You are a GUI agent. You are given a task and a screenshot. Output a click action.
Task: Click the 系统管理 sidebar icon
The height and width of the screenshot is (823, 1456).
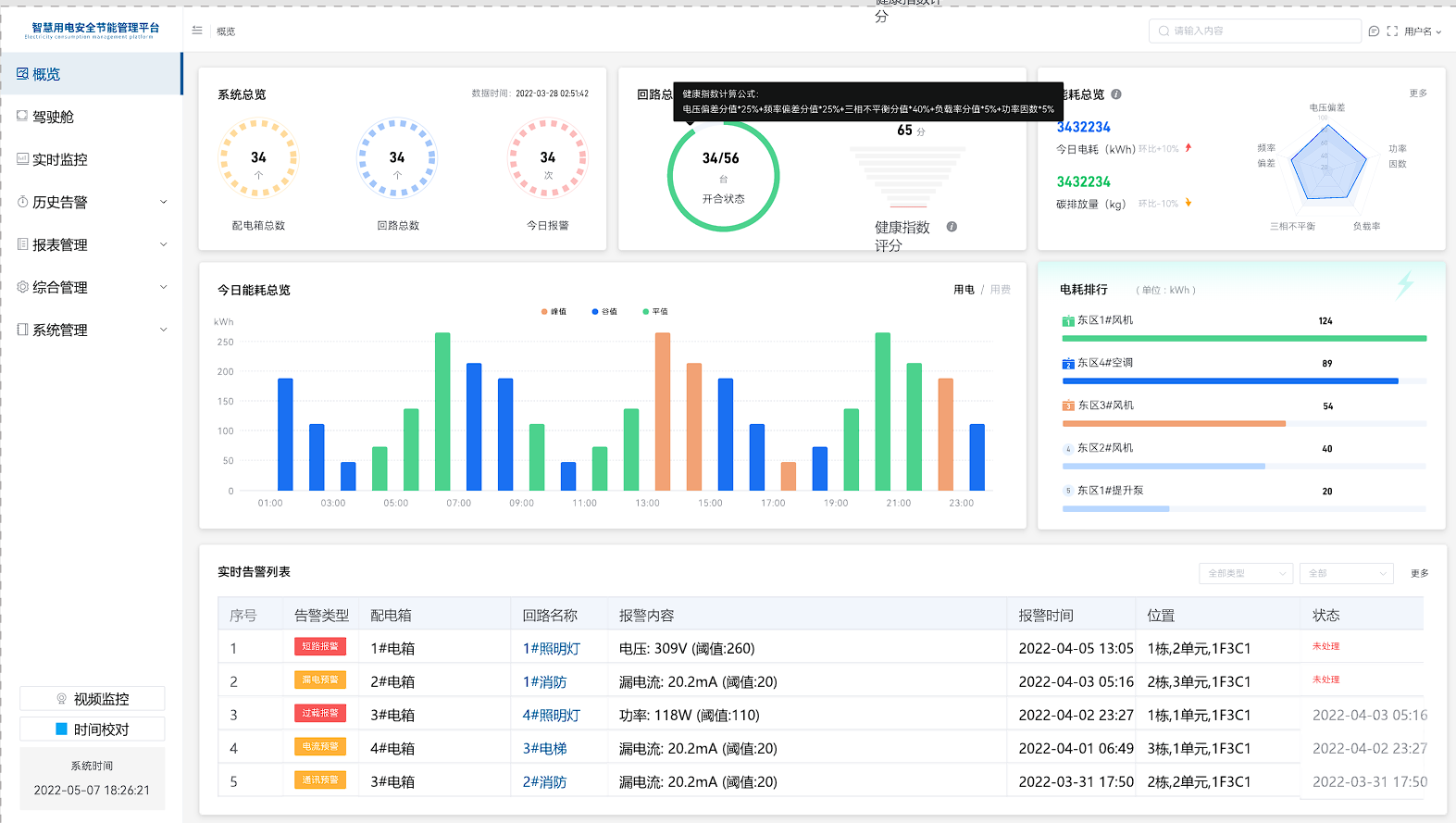tap(22, 330)
